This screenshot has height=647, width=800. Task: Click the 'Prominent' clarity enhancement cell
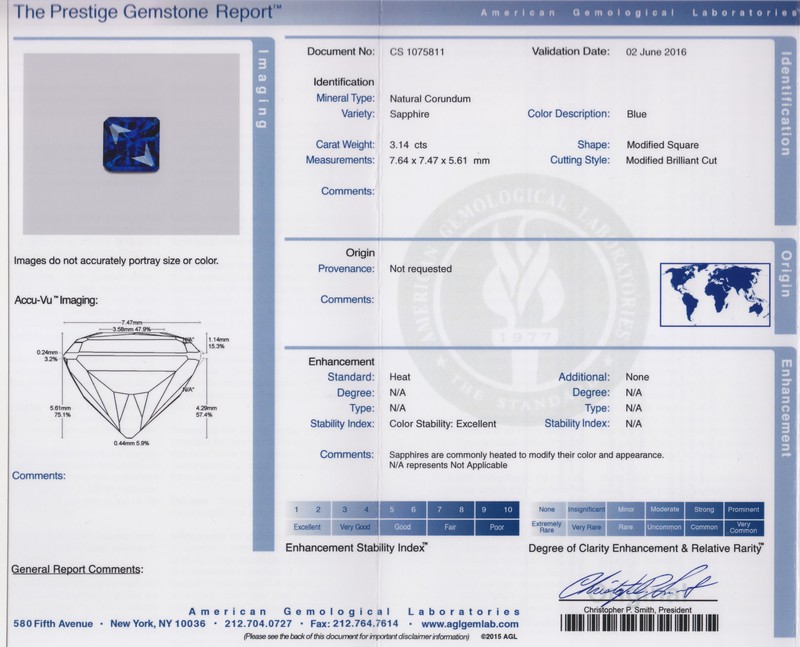pos(745,509)
